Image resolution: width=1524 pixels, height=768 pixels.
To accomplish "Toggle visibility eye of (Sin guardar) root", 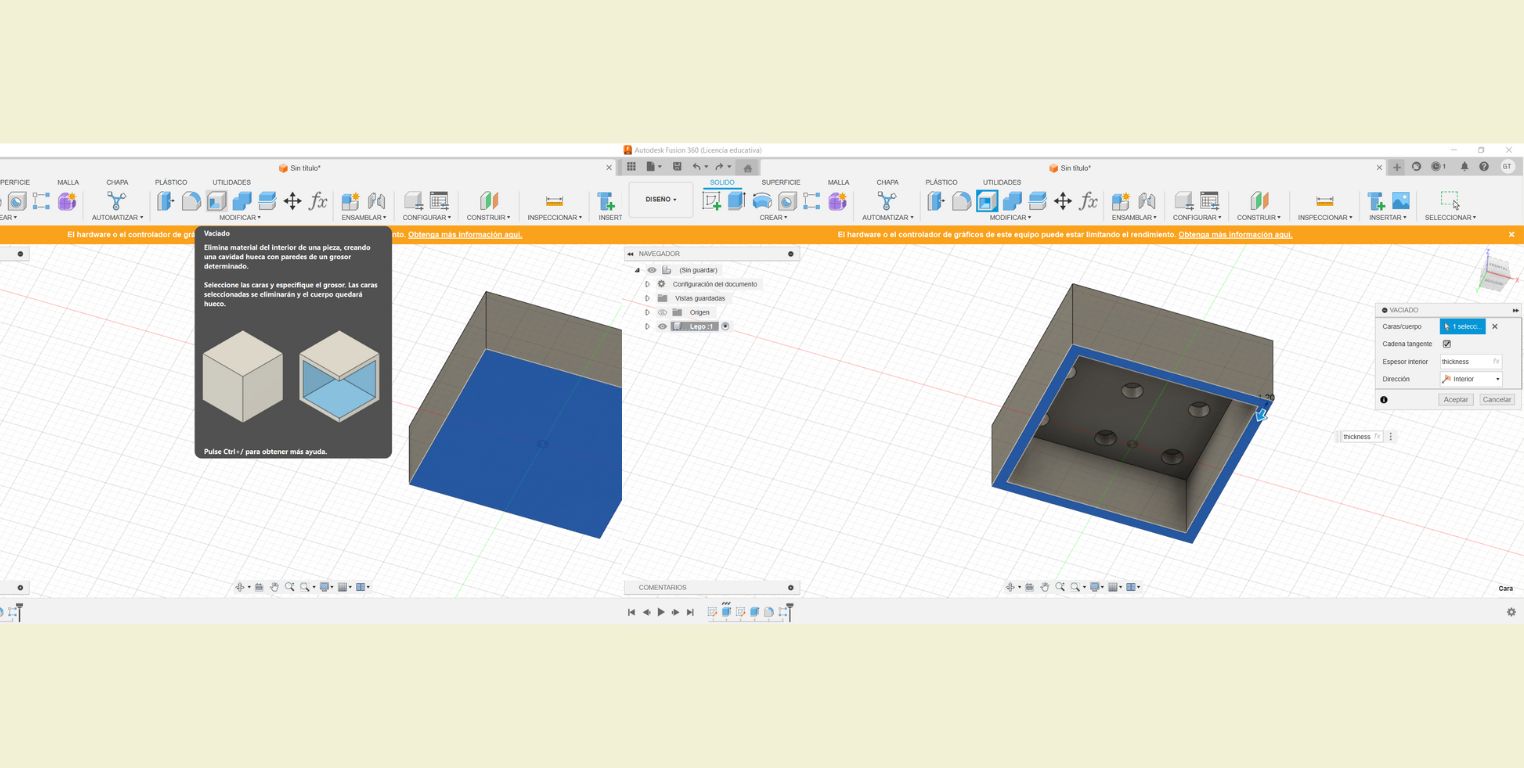I will tap(652, 270).
